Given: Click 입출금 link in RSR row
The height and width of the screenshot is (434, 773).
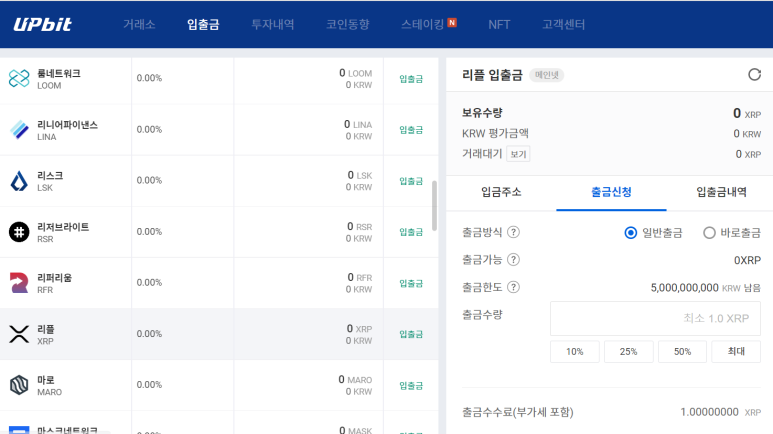Looking at the screenshot, I should (411, 232).
